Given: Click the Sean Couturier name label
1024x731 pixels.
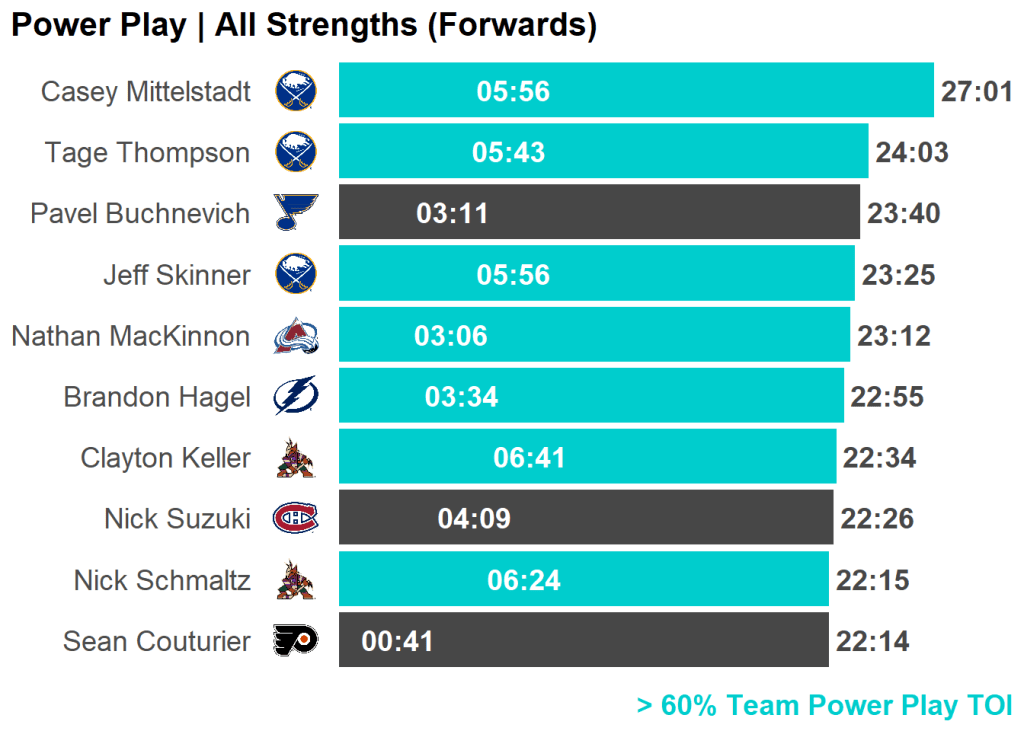Looking at the screenshot, I should click(x=156, y=641).
